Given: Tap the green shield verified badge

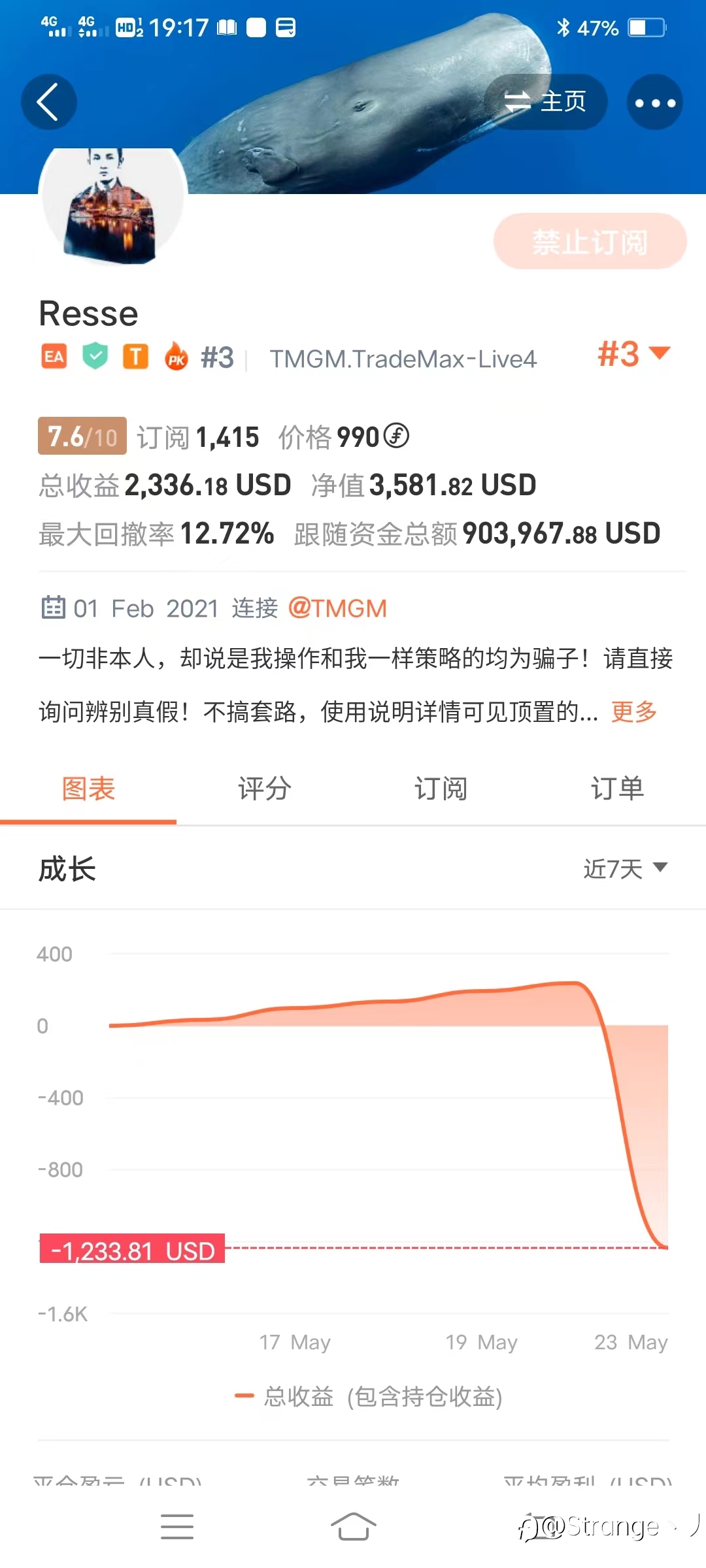Looking at the screenshot, I should click(x=95, y=357).
